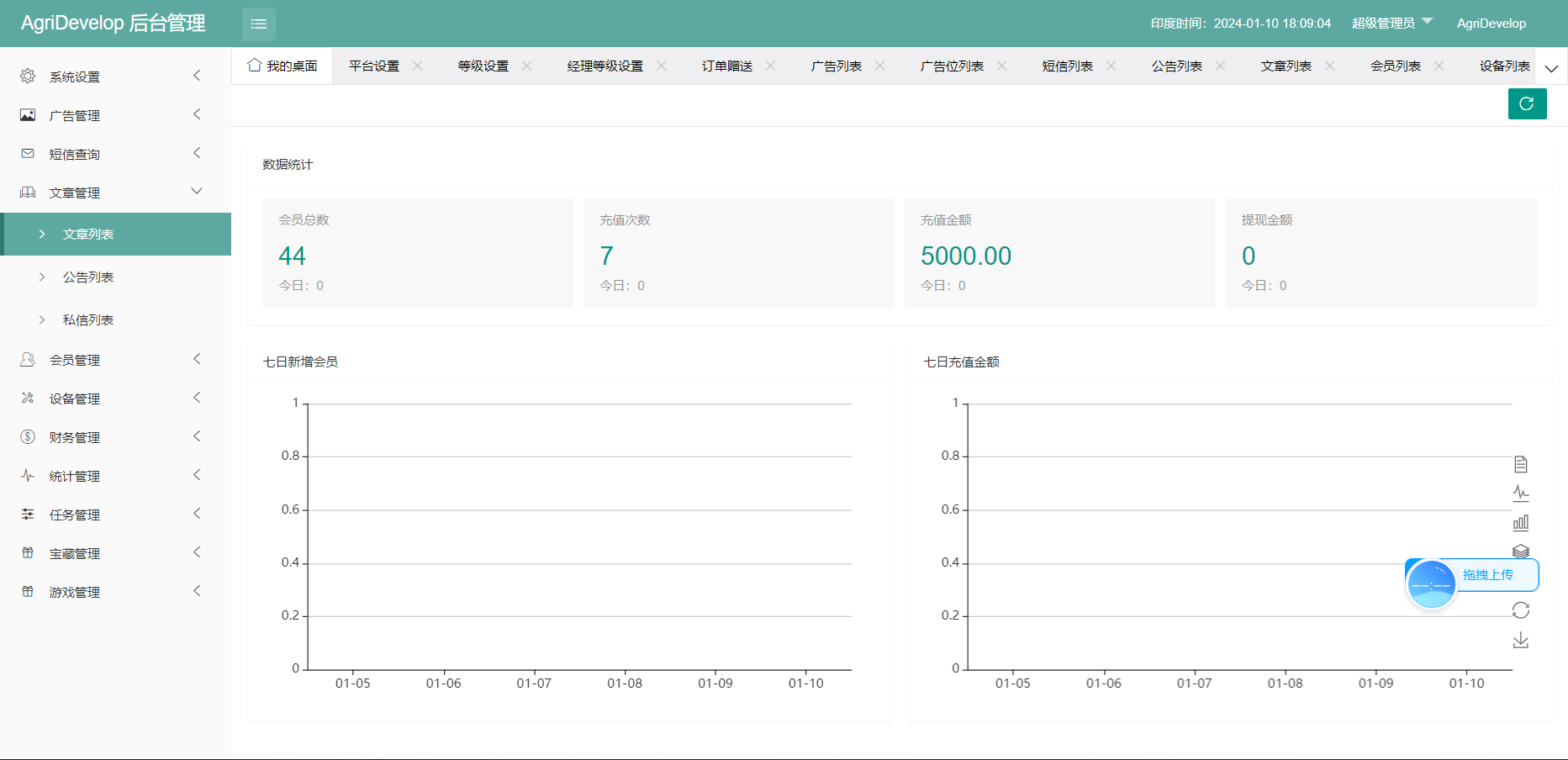Click the 系统设置 gear icon

tap(28, 76)
